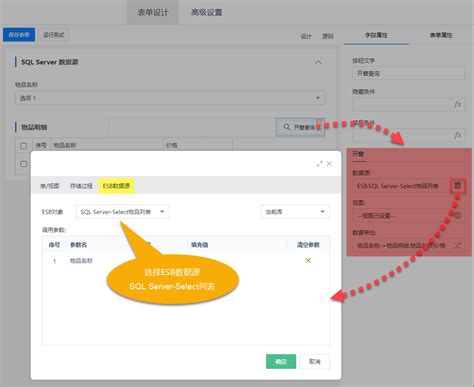
Task: Switch to 高级设置 tab
Action: coord(206,12)
